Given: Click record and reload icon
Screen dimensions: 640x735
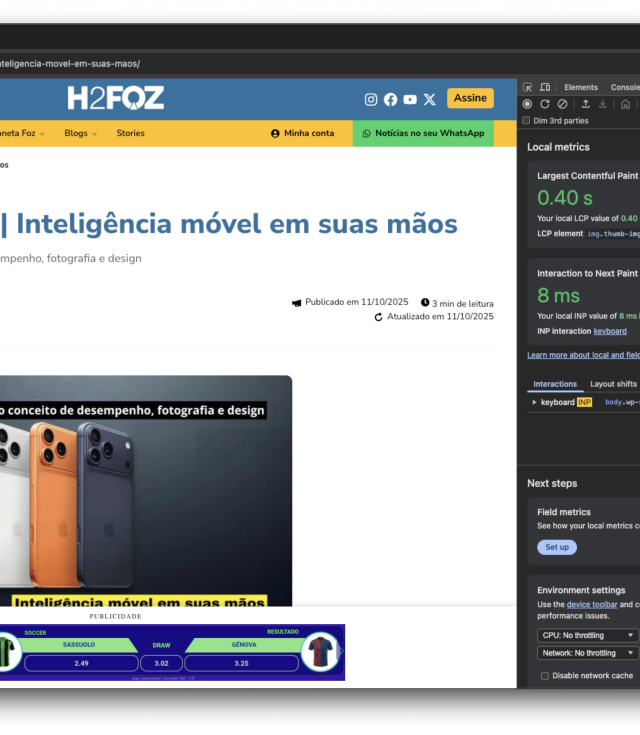Looking at the screenshot, I should [545, 104].
